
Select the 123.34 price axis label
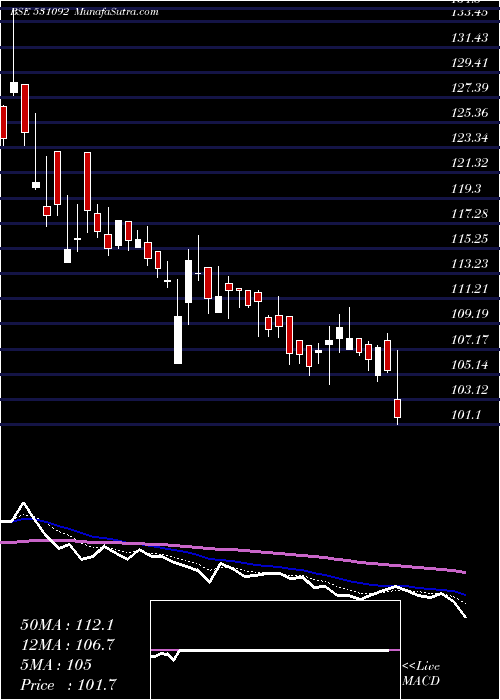(470, 138)
